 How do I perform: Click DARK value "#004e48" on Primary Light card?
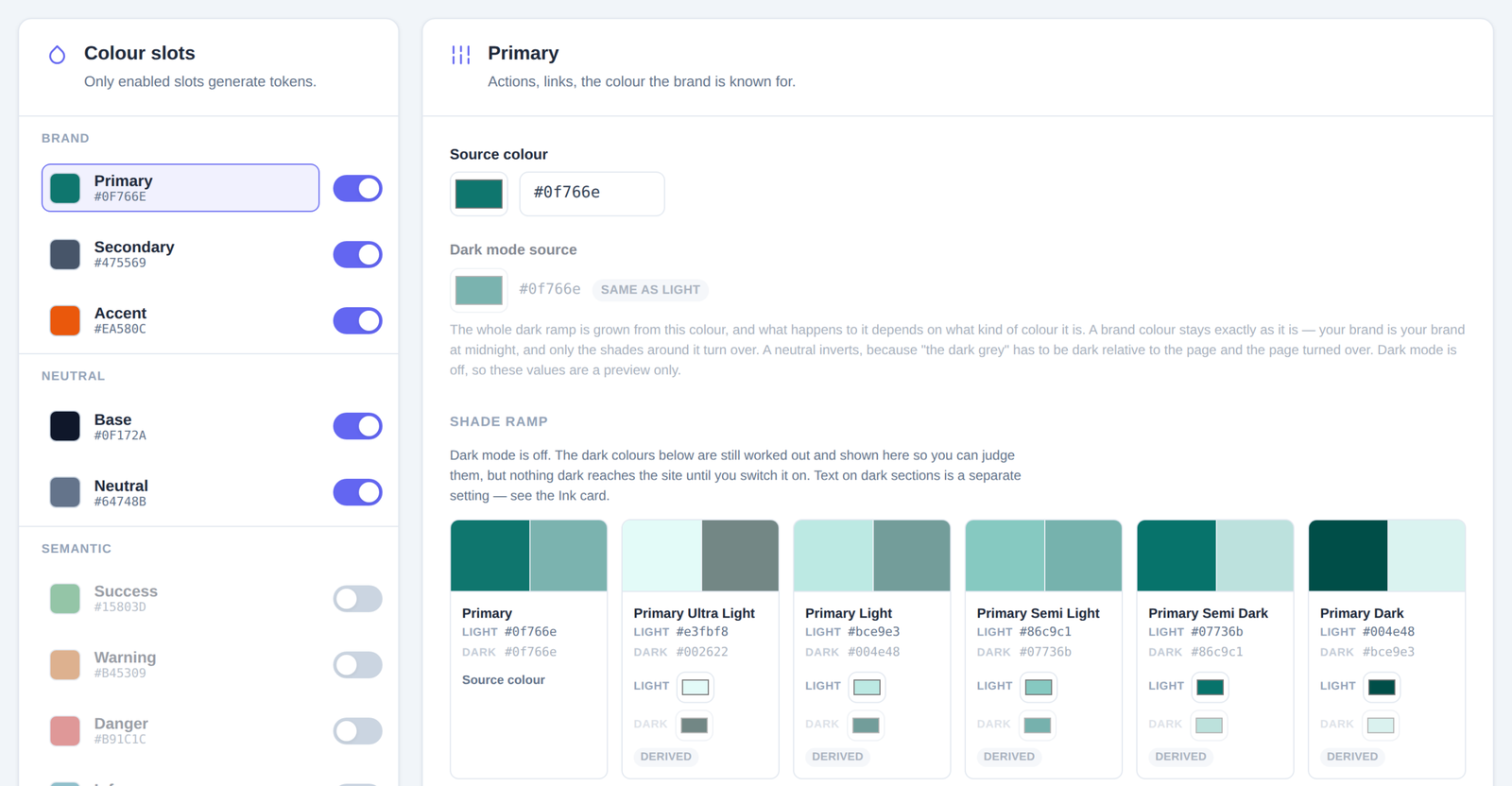[874, 652]
